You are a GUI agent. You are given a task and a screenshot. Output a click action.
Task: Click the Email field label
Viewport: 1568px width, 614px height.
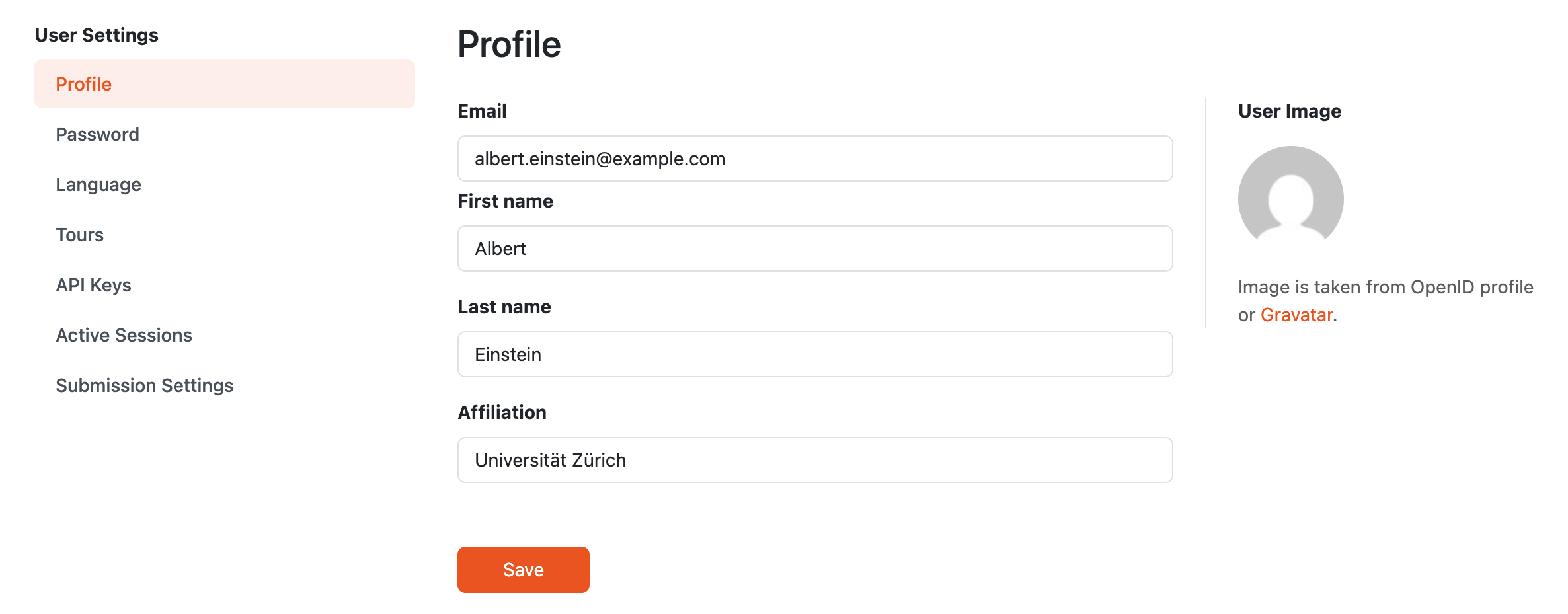coord(482,111)
